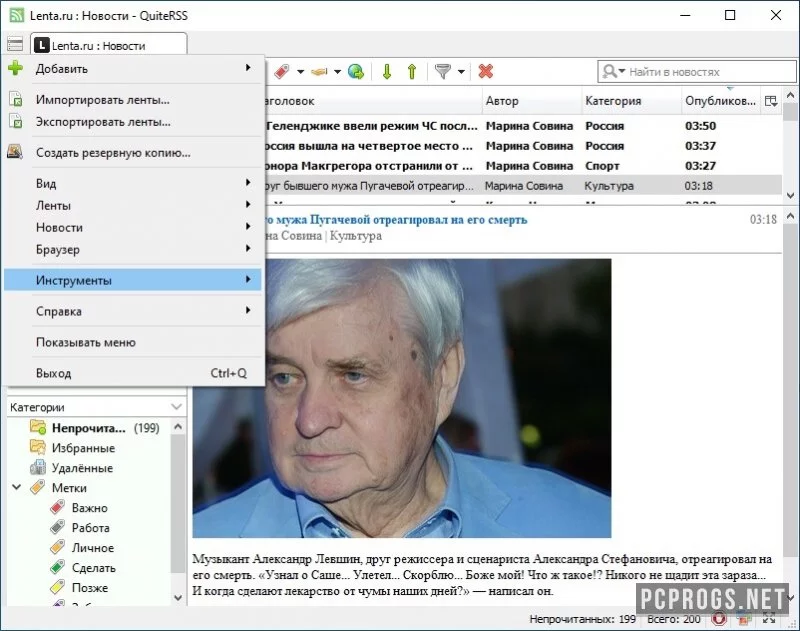
Task: Select Экспортировать ленты menu entry
Action: coord(133,122)
